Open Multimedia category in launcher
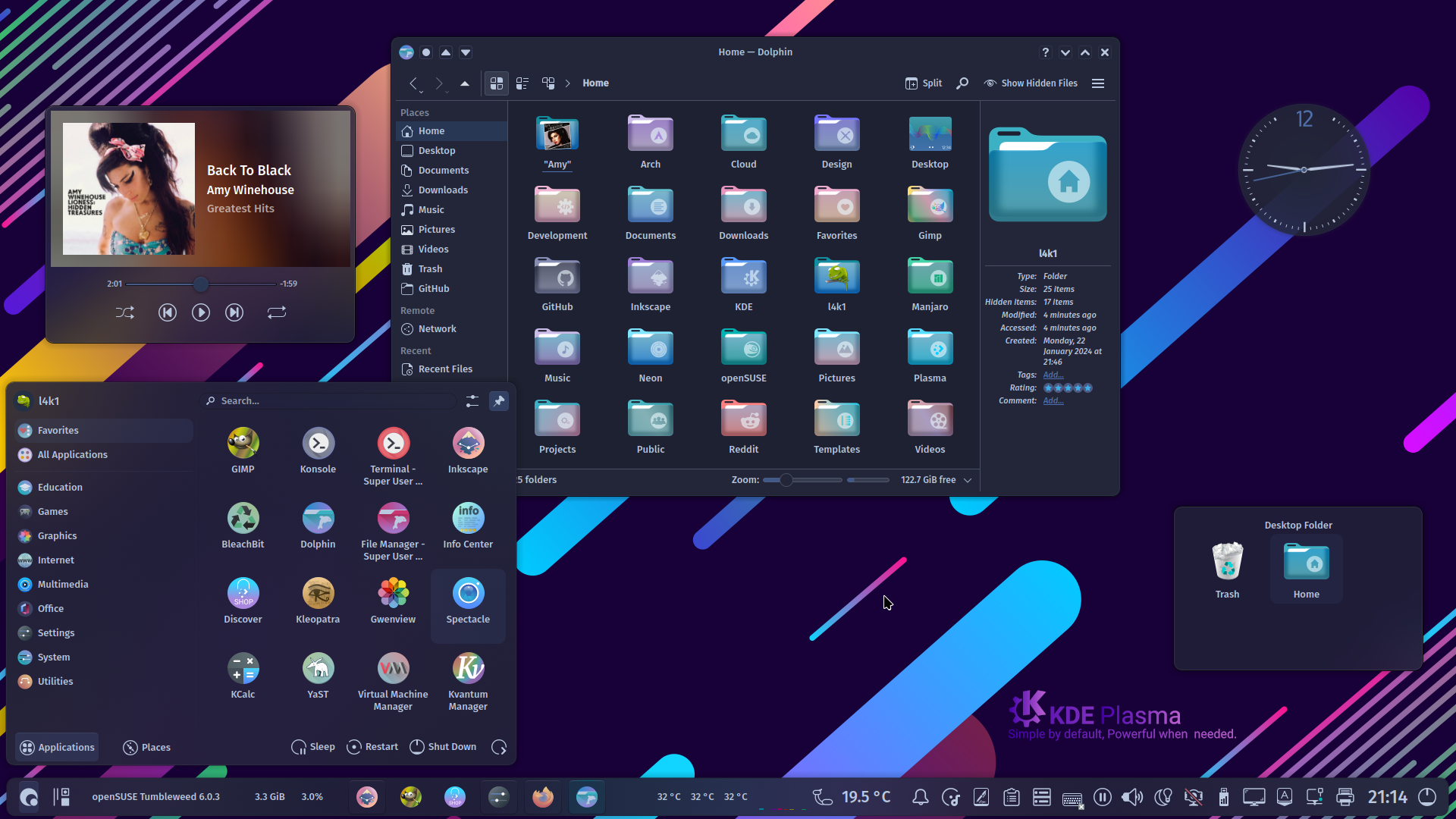Image resolution: width=1456 pixels, height=819 pixels. [104, 585]
